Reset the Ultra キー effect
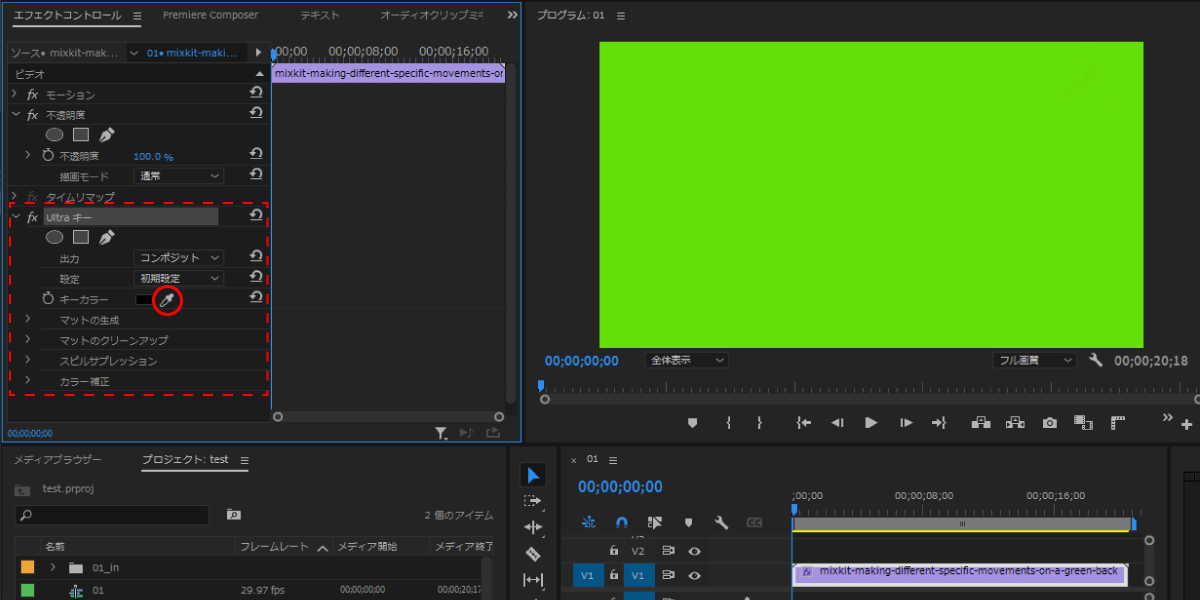The image size is (1200, 600). tap(256, 216)
